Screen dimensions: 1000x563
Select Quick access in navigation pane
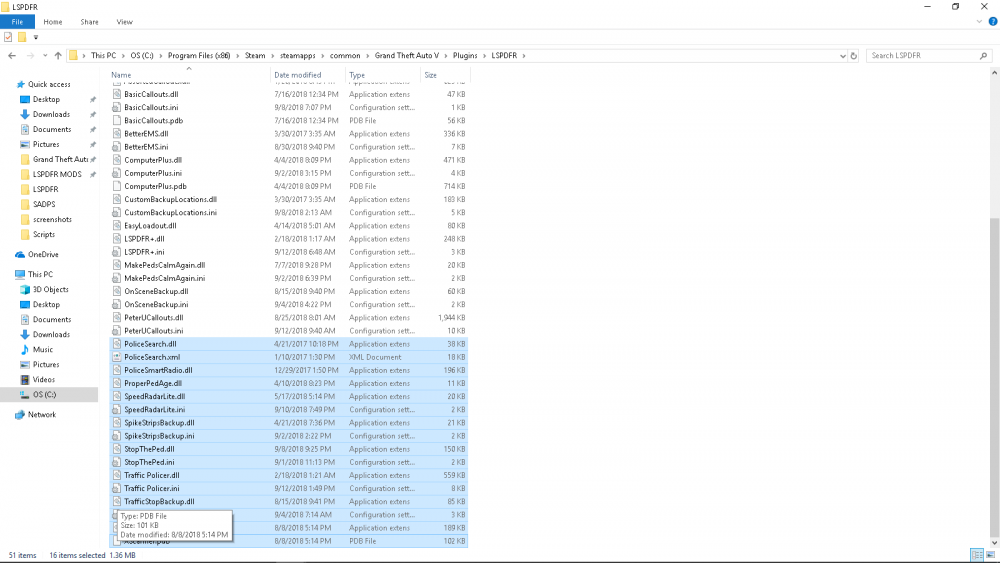pos(49,84)
